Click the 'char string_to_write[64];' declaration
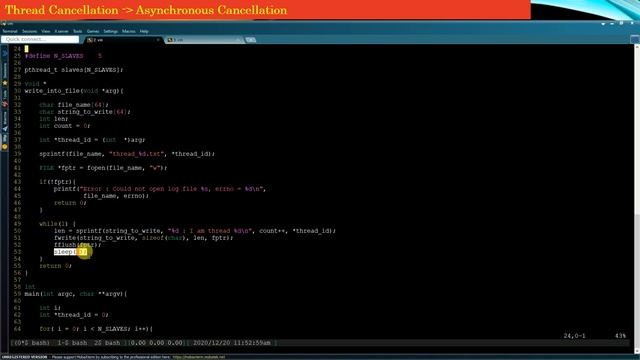The height and width of the screenshot is (360, 640). click(85, 112)
